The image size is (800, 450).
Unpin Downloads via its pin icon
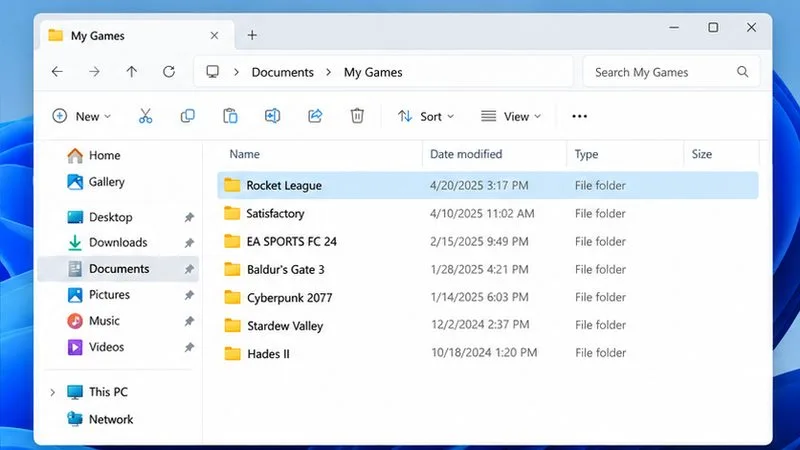(189, 243)
